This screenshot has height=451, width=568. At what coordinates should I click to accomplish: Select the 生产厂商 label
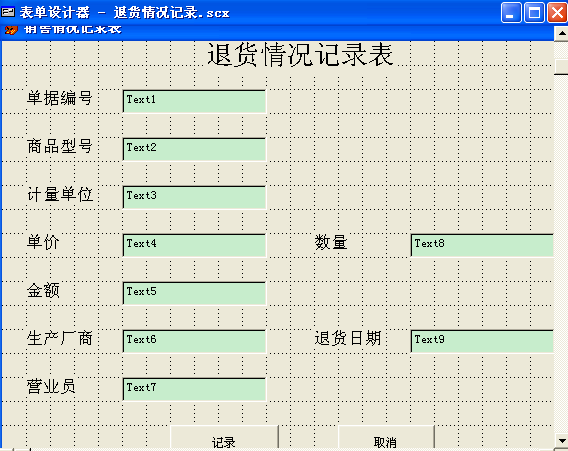pos(60,338)
